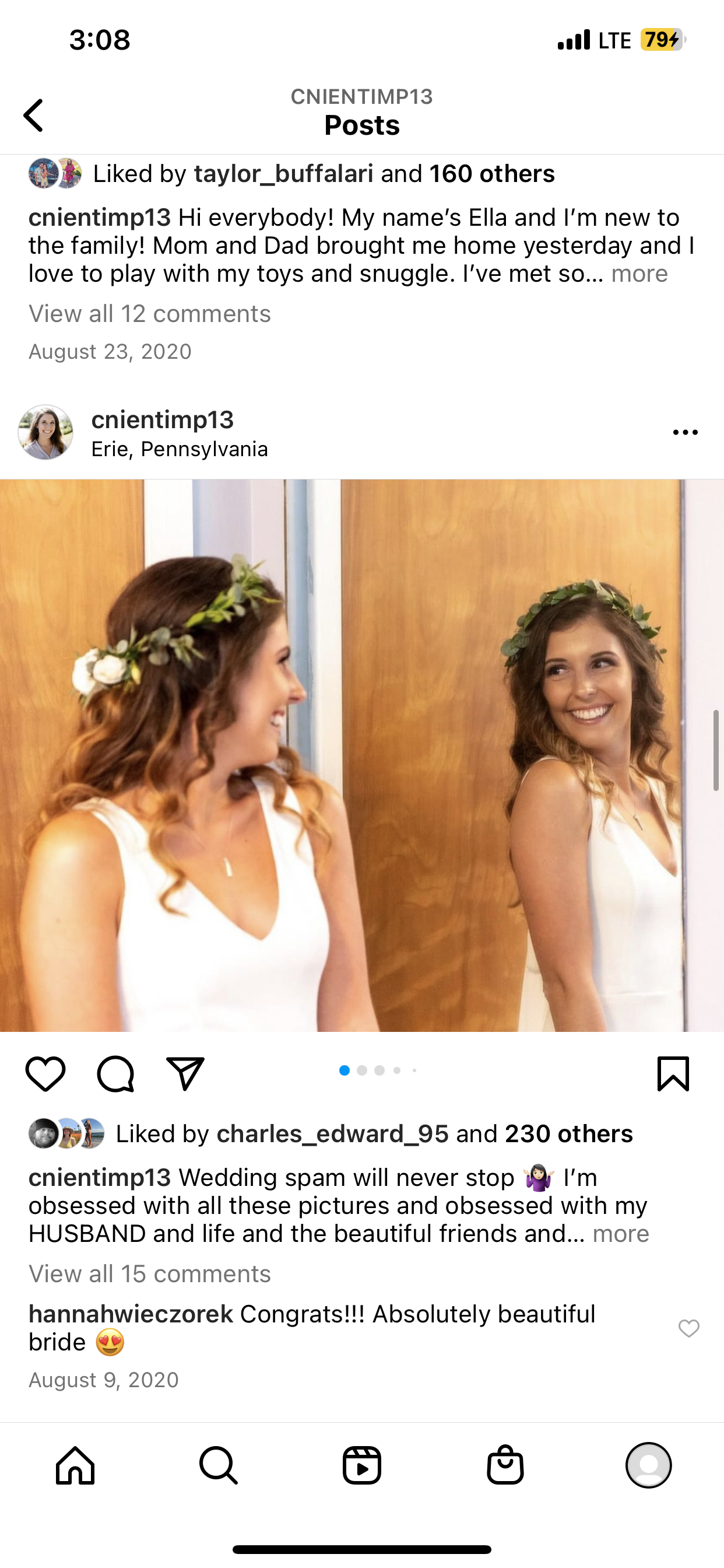This screenshot has width=724, height=1568.
Task: Open cnientimp13 profile picture thumbnail
Action: coord(45,432)
